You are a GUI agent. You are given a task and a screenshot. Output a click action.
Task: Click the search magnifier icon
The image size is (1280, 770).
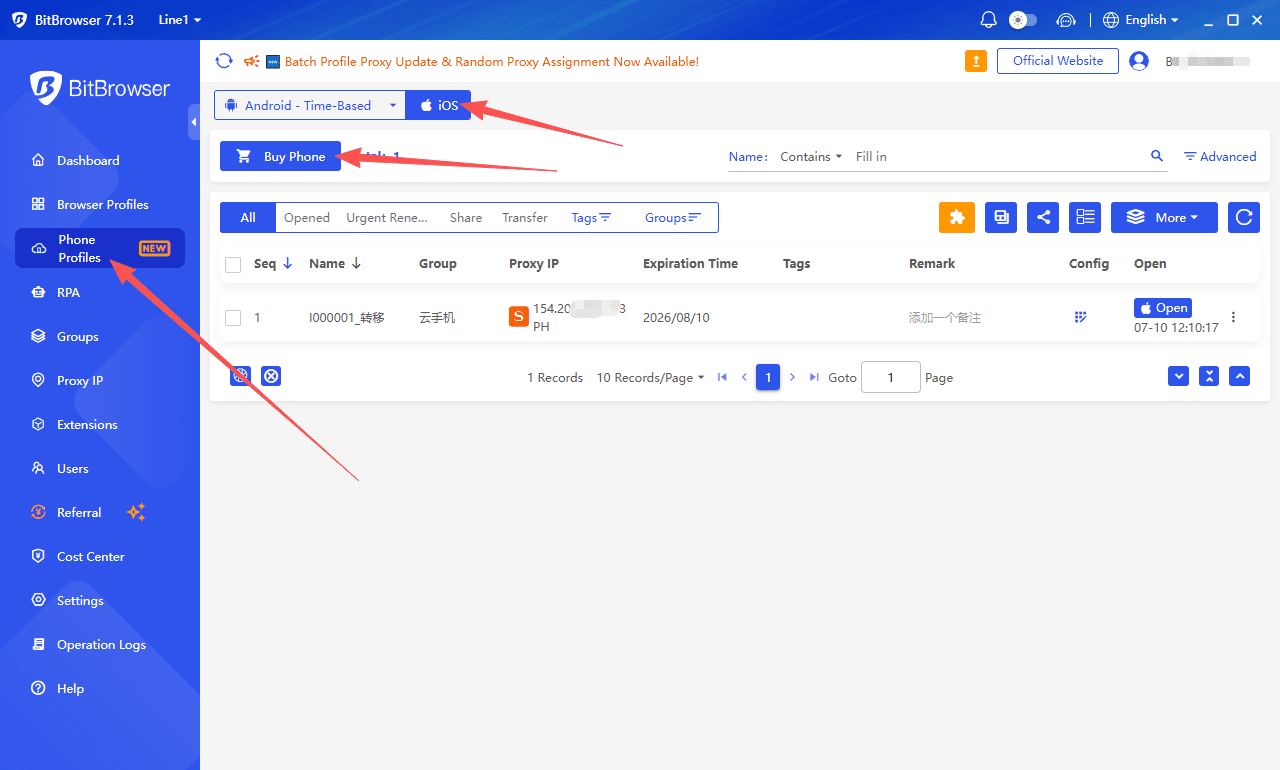[x=1157, y=156]
